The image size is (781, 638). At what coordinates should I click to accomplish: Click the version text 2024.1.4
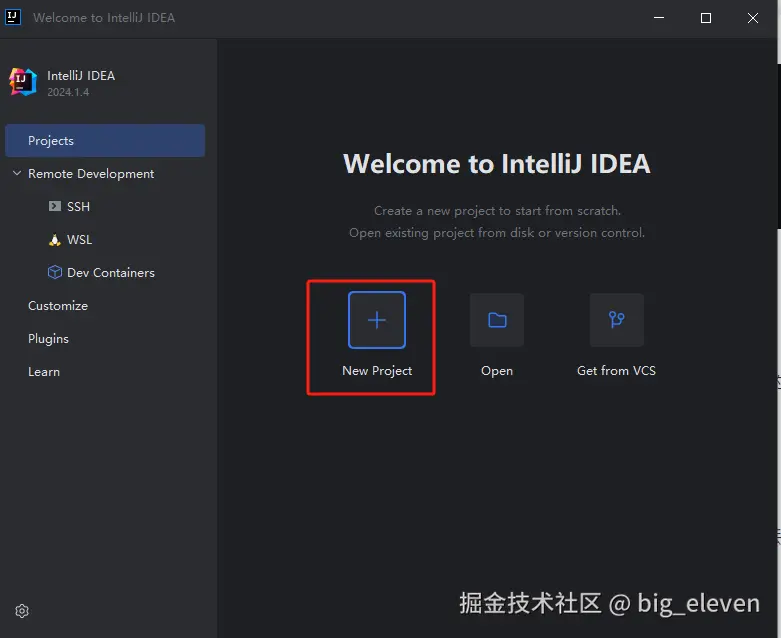point(68,92)
